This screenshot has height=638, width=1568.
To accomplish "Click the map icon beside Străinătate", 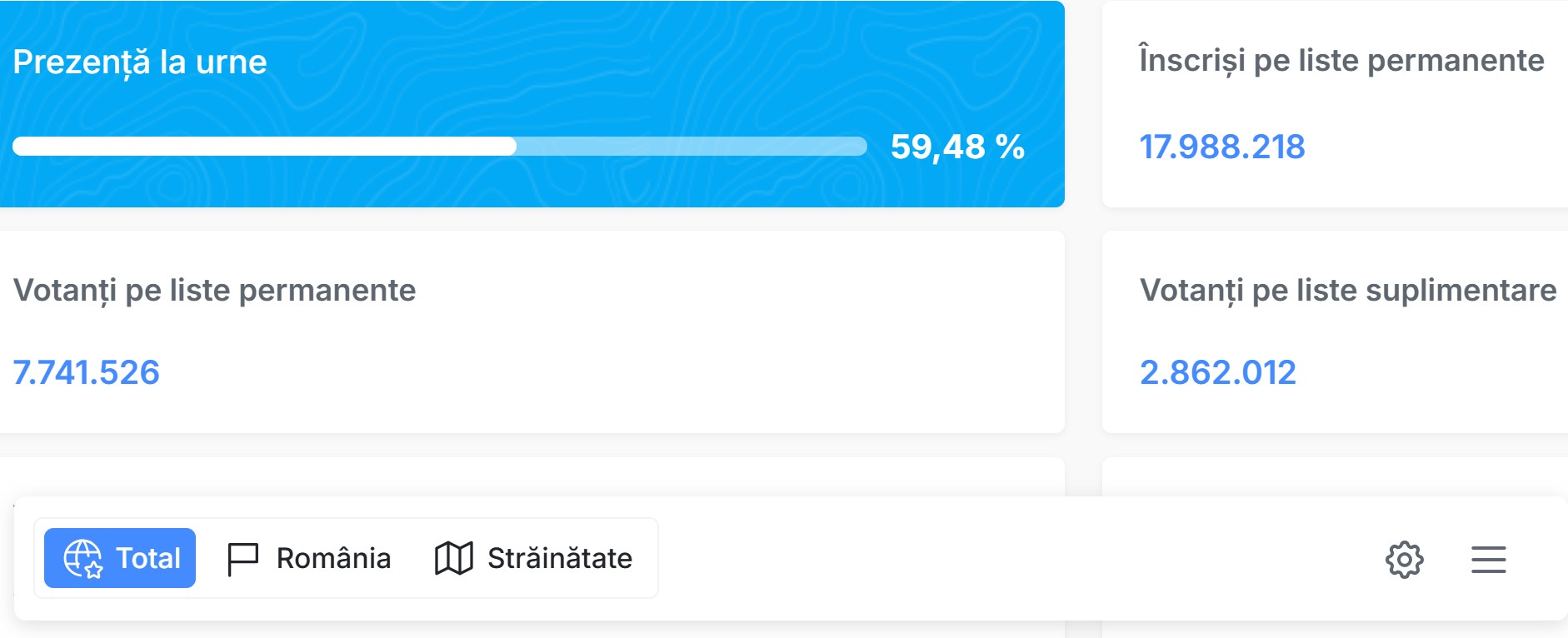I will pyautogui.click(x=454, y=558).
